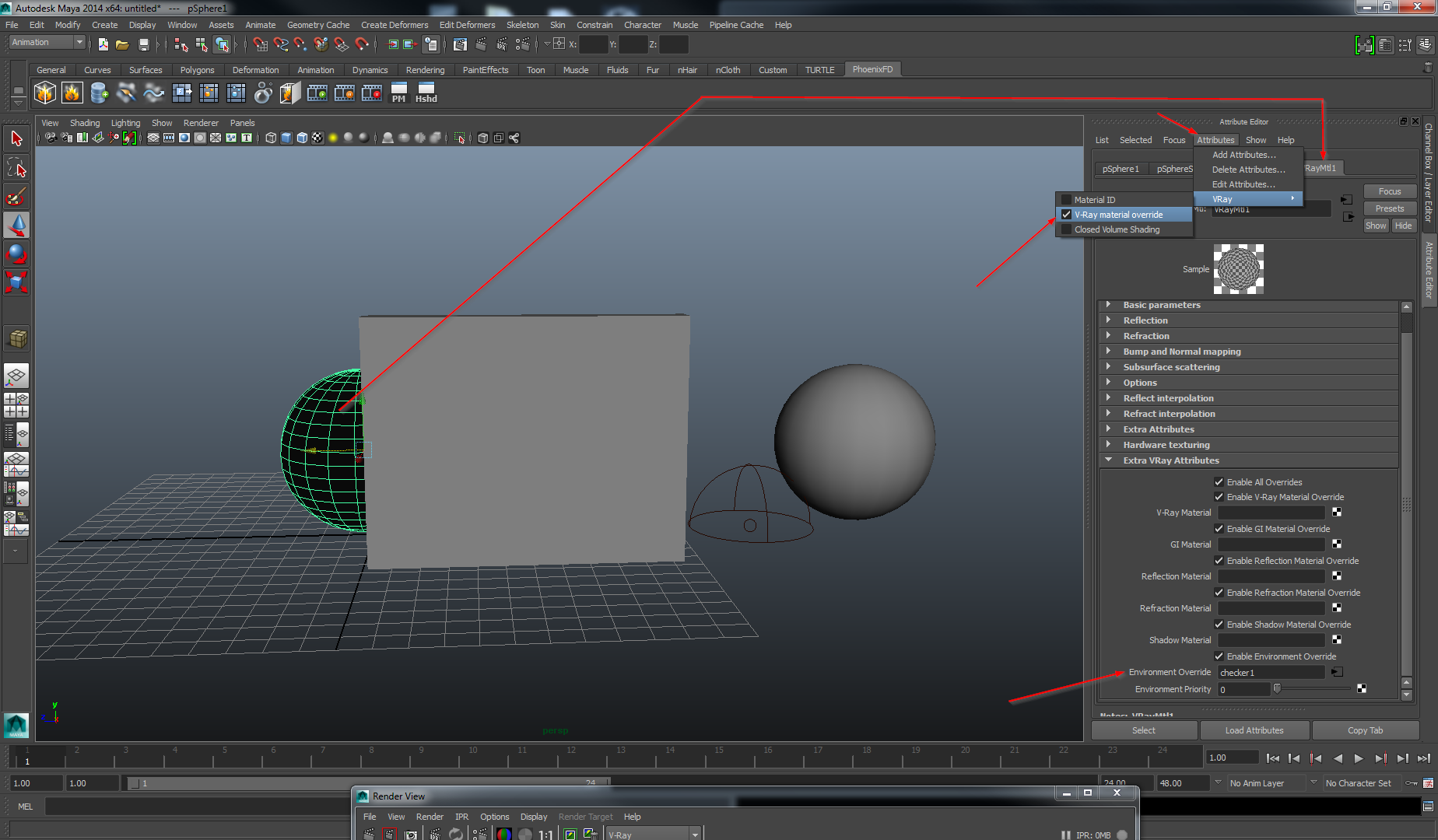The width and height of the screenshot is (1438, 840).
Task: Click the save scene floppy icon
Action: coord(143,44)
